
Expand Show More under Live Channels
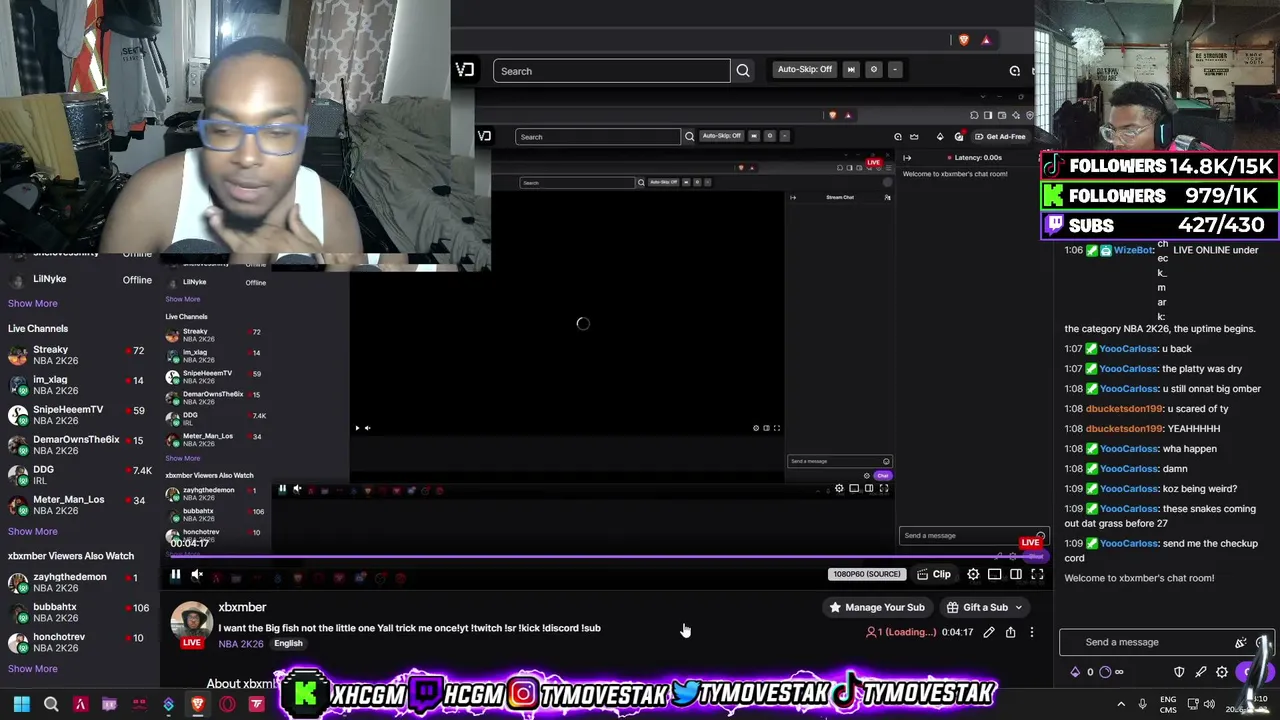point(33,531)
